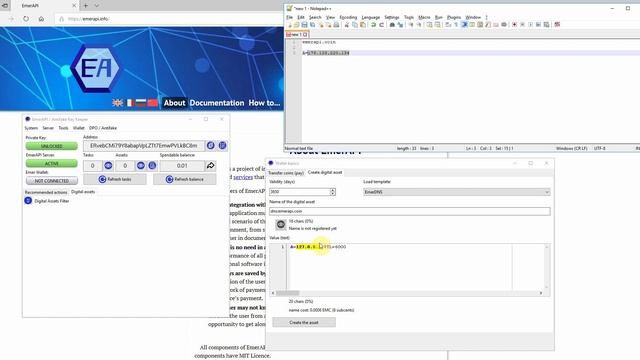Switch to Transfer coins (pay) tab
Image resolution: width=640 pixels, height=360 pixels.
click(x=286, y=173)
